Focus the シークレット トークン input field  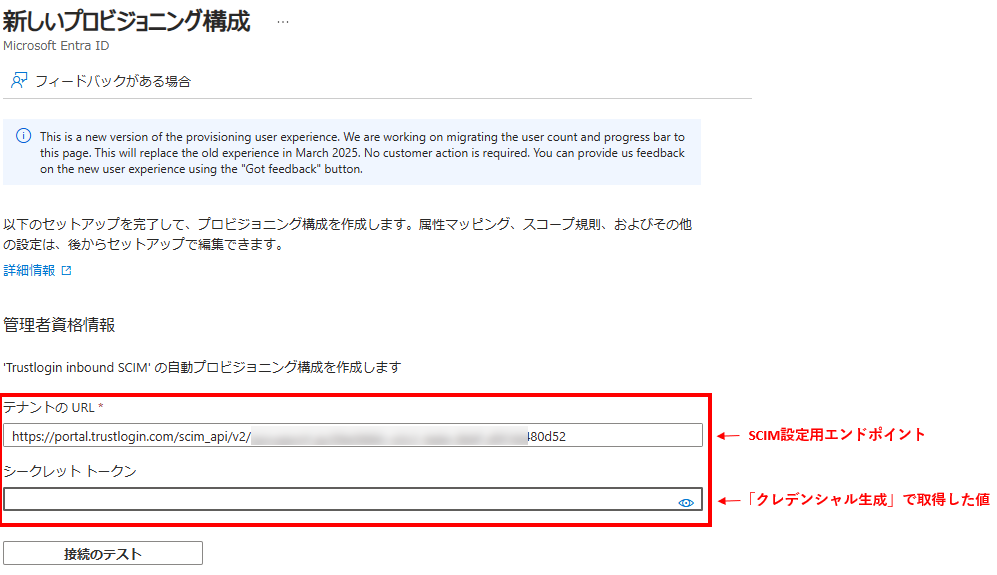pyautogui.click(x=353, y=499)
